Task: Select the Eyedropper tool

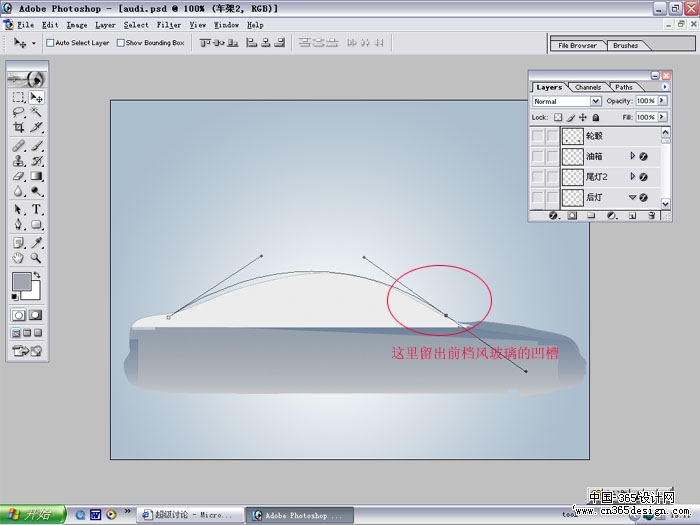Action: pyautogui.click(x=36, y=243)
